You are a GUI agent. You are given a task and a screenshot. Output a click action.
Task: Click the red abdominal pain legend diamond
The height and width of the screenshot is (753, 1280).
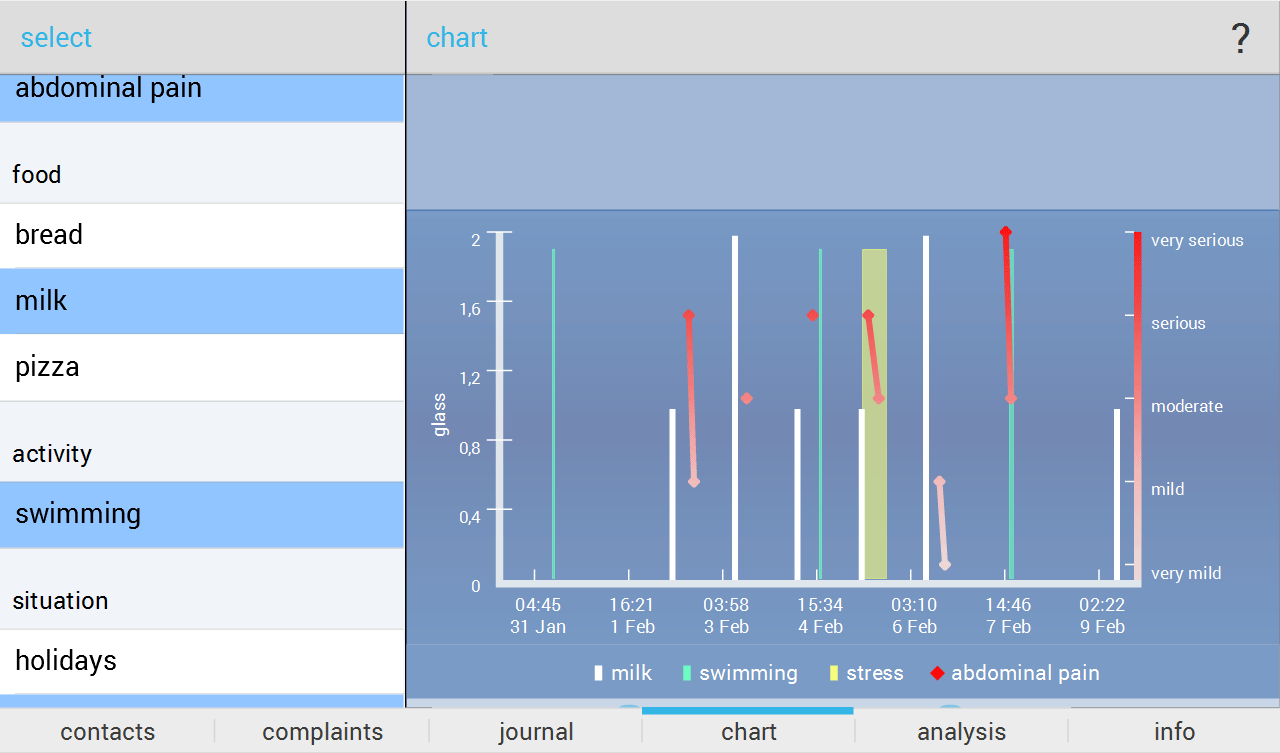(x=937, y=673)
